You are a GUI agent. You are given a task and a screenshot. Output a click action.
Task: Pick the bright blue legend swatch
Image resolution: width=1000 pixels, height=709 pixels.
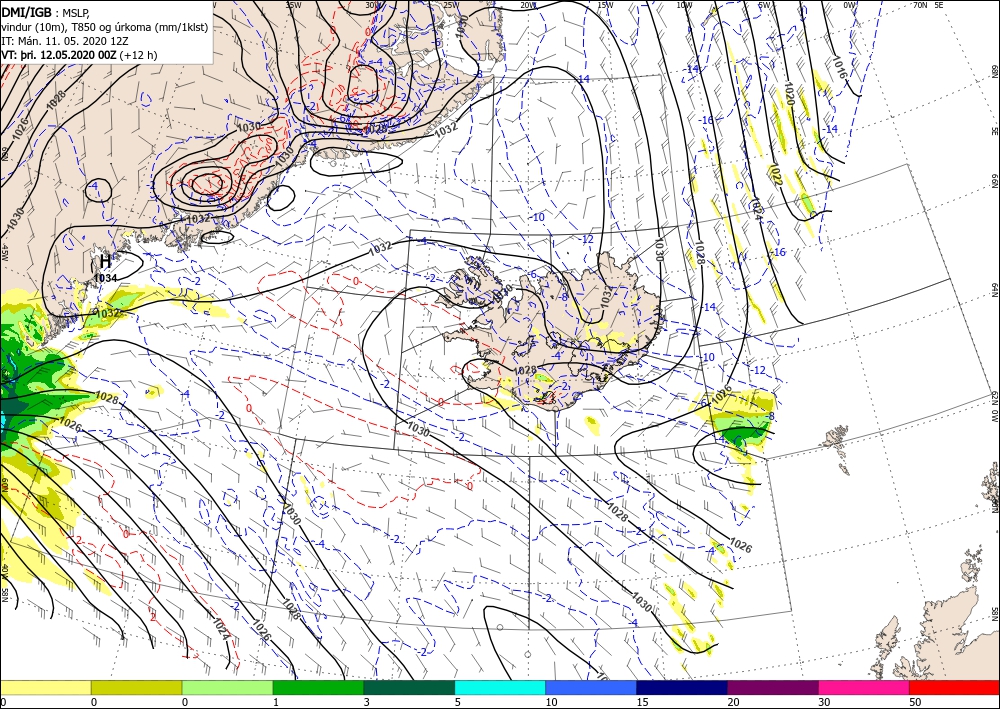point(591,687)
